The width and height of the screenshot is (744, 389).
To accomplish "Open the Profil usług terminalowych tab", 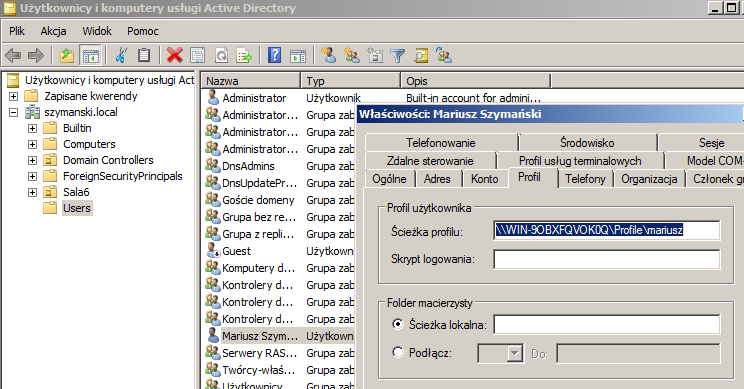I will [580, 161].
